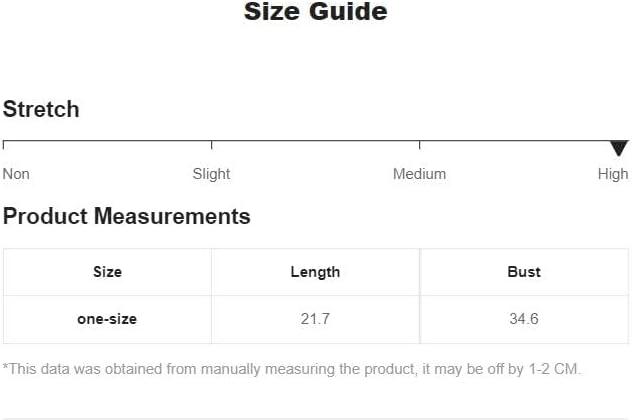This screenshot has width=632, height=420.
Task: Click the Stretch section heading
Action: tap(41, 109)
